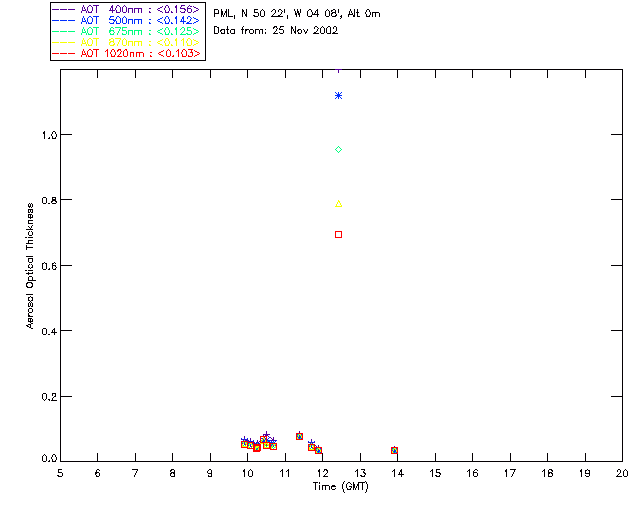Click the y-axis label 0.8
Image resolution: width=640 pixels, height=512 pixels.
click(x=49, y=200)
